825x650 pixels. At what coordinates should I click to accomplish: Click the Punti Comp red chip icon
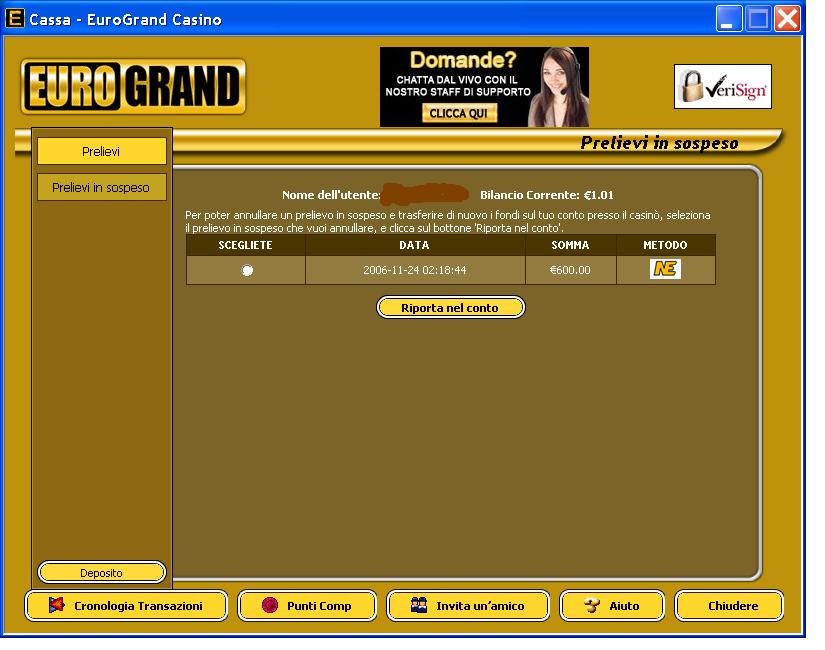(x=270, y=605)
